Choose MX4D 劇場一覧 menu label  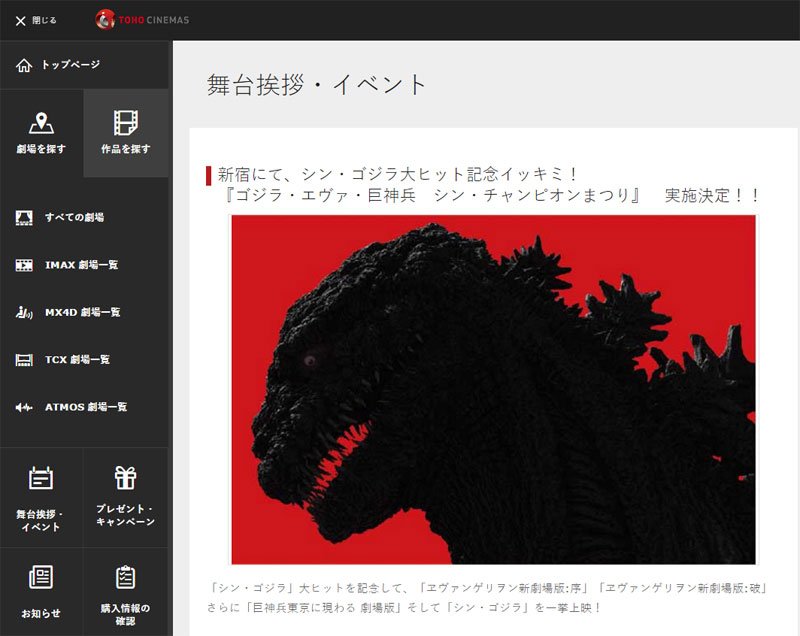pos(83,312)
